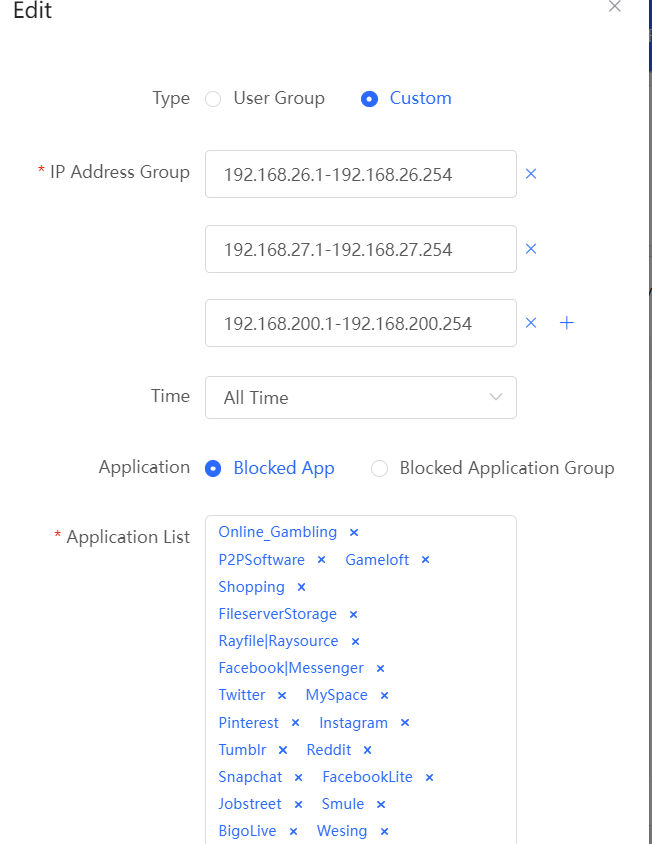
Task: Remove the Facebook|Messenger tag
Action: pos(380,669)
